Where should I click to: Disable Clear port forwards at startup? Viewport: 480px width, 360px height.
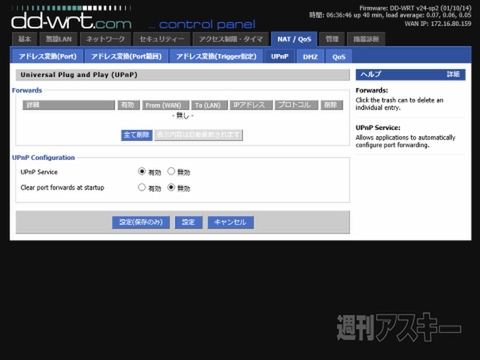pos(171,187)
